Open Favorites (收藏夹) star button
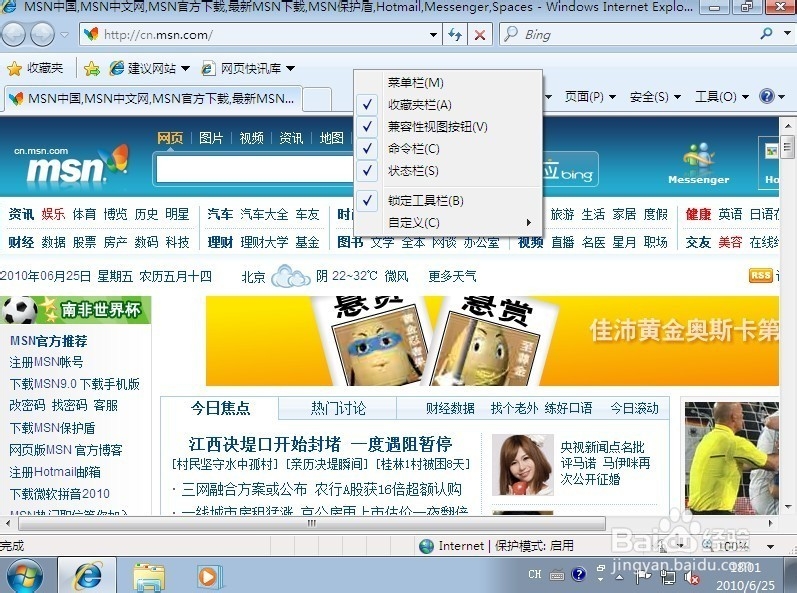Image resolution: width=797 pixels, height=593 pixels. [35, 68]
